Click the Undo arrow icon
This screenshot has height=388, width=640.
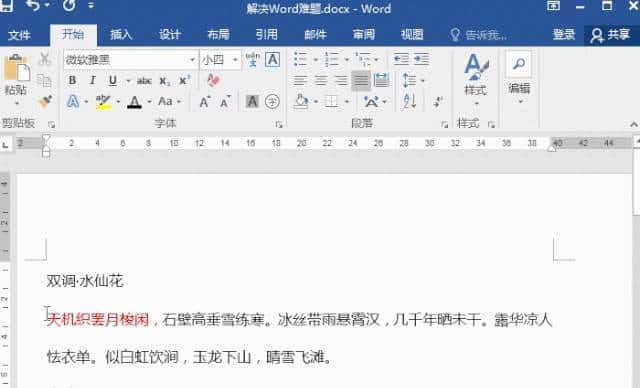[34, 5]
